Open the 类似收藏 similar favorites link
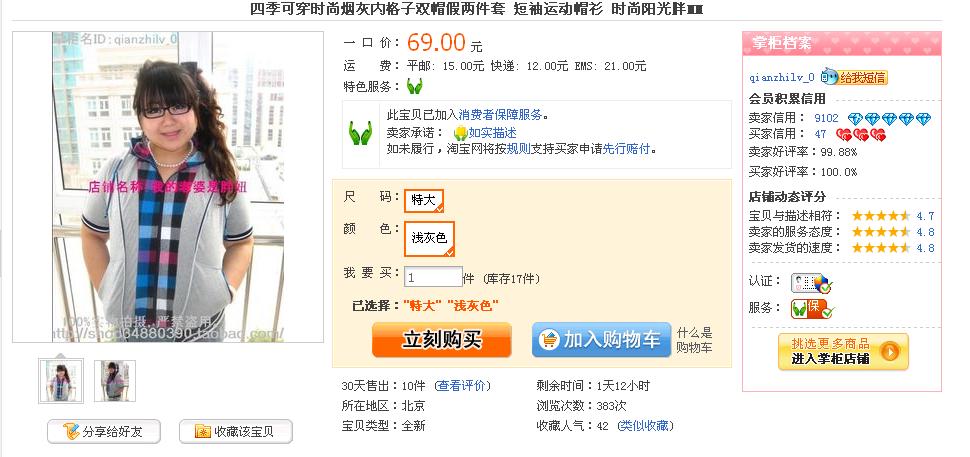Image resolution: width=970 pixels, height=457 pixels. click(x=646, y=425)
